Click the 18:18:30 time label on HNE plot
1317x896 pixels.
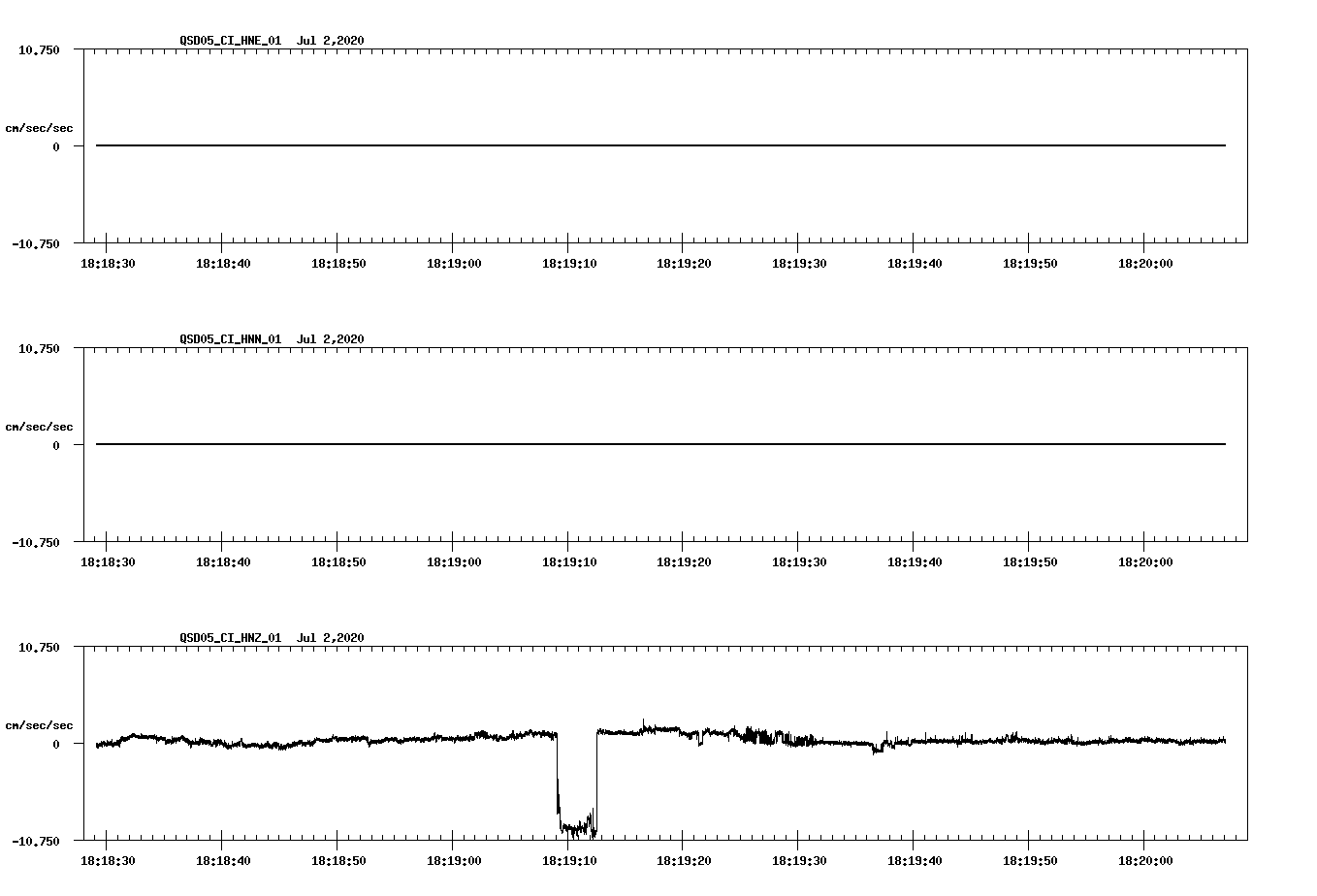(108, 263)
